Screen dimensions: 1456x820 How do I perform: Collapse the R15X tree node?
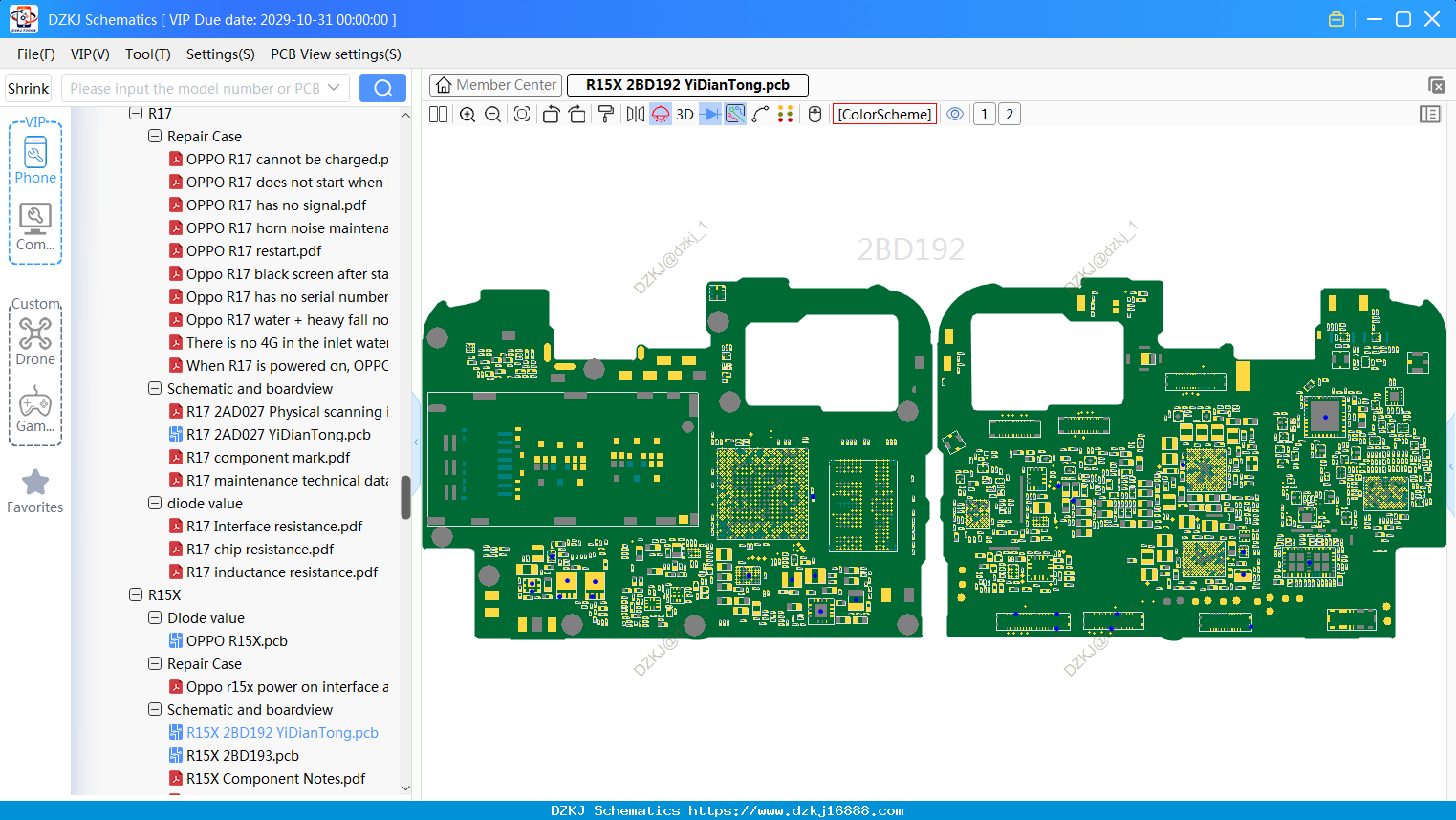tap(136, 594)
